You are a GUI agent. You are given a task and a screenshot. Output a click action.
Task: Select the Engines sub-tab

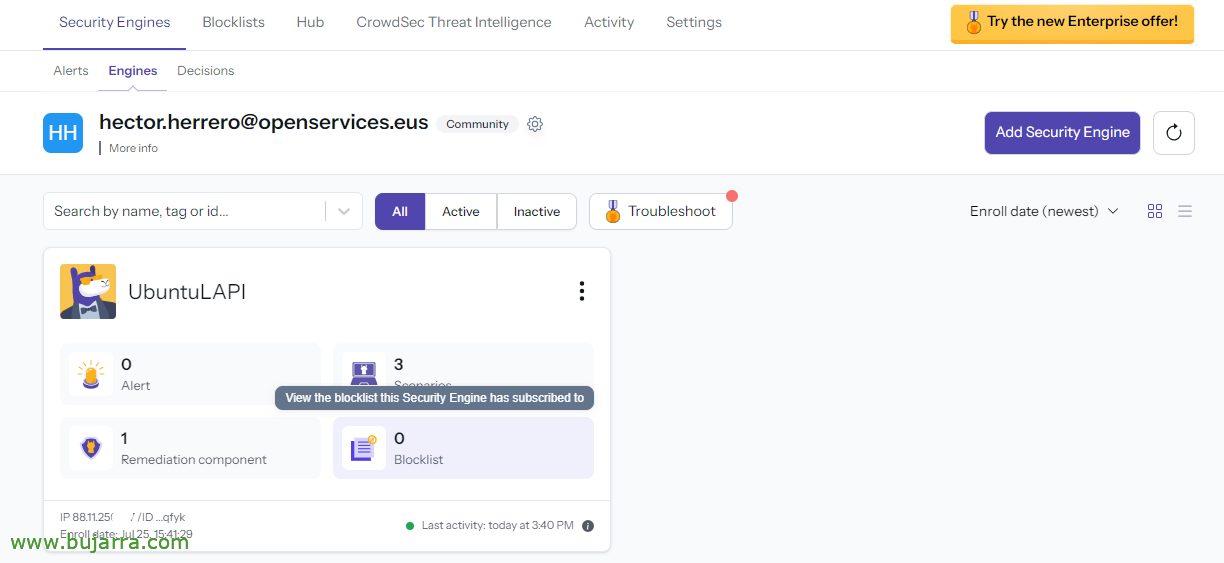coord(133,71)
